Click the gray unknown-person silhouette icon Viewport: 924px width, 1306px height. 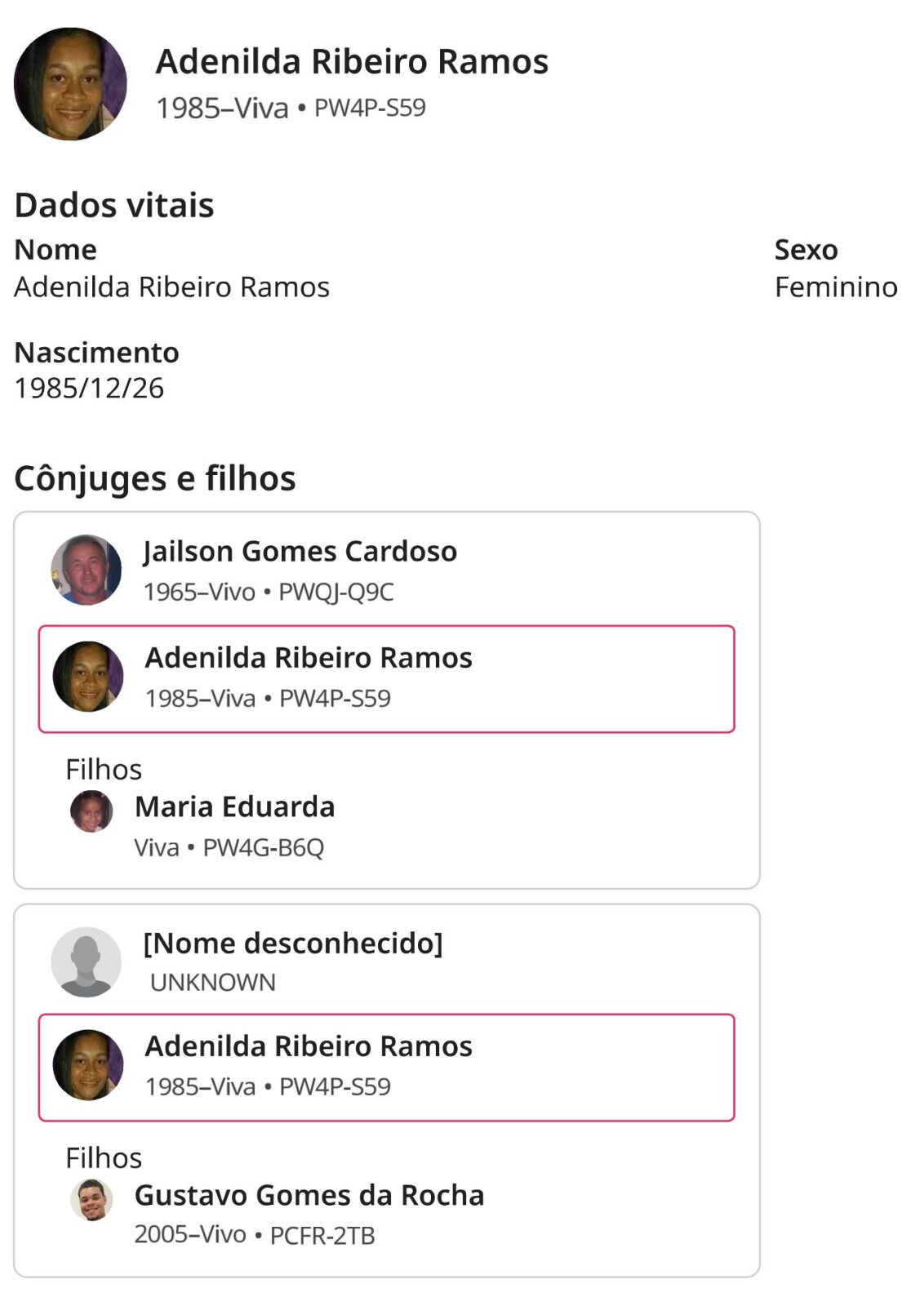86,962
